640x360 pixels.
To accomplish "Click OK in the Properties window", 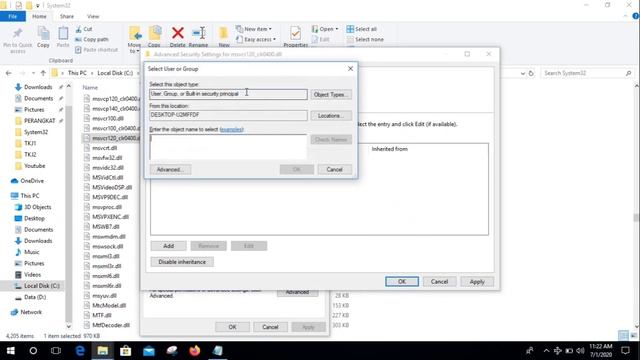I will pyautogui.click(x=232, y=327).
